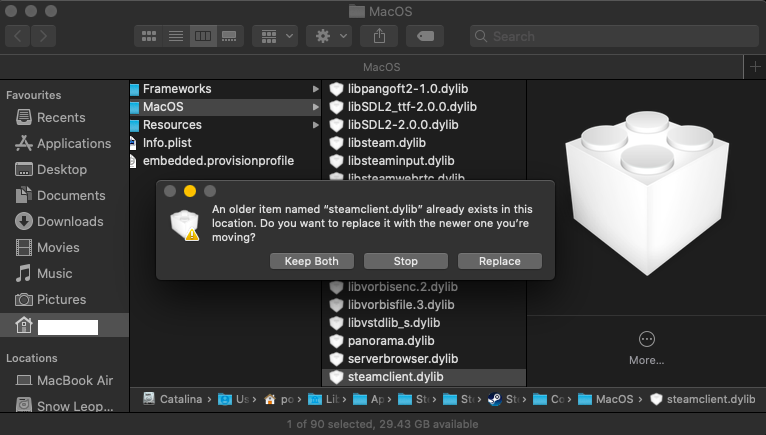Screen dimensions: 766x435
Task: Open the gear Action menu
Action: click(329, 36)
